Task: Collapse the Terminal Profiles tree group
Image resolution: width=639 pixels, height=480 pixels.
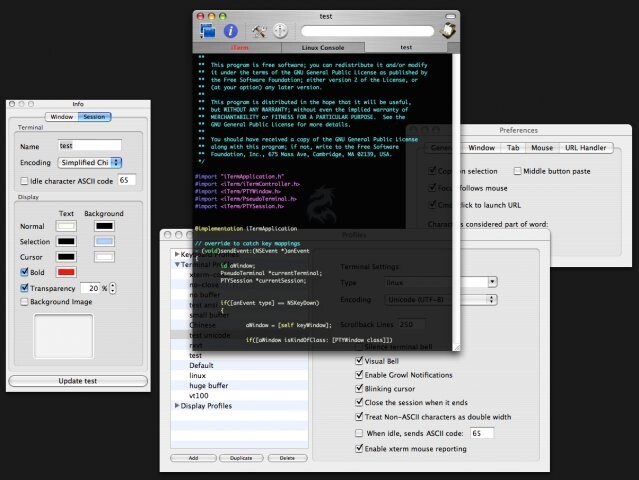Action: click(x=177, y=265)
